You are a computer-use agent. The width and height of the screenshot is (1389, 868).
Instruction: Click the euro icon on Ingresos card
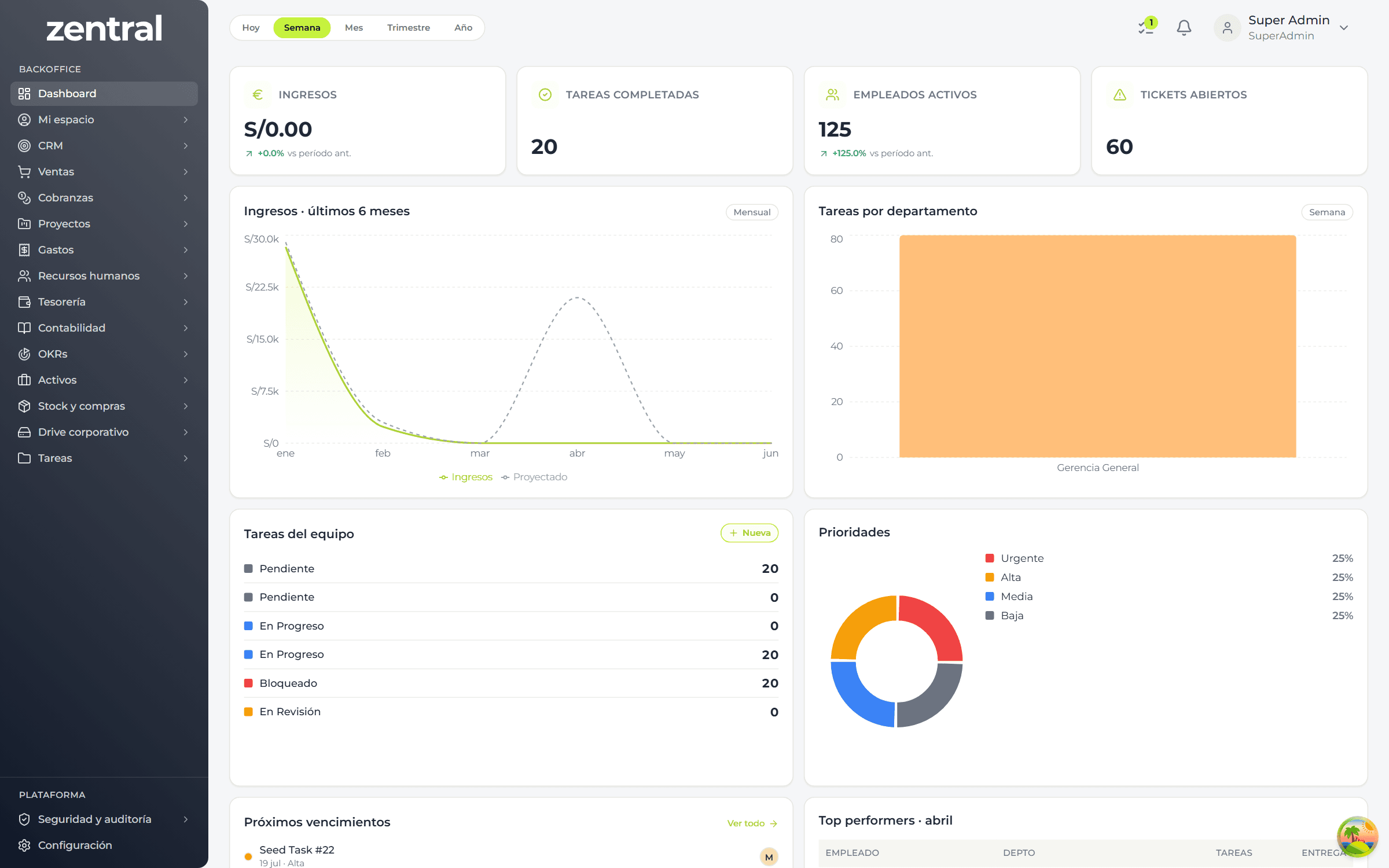pos(258,94)
